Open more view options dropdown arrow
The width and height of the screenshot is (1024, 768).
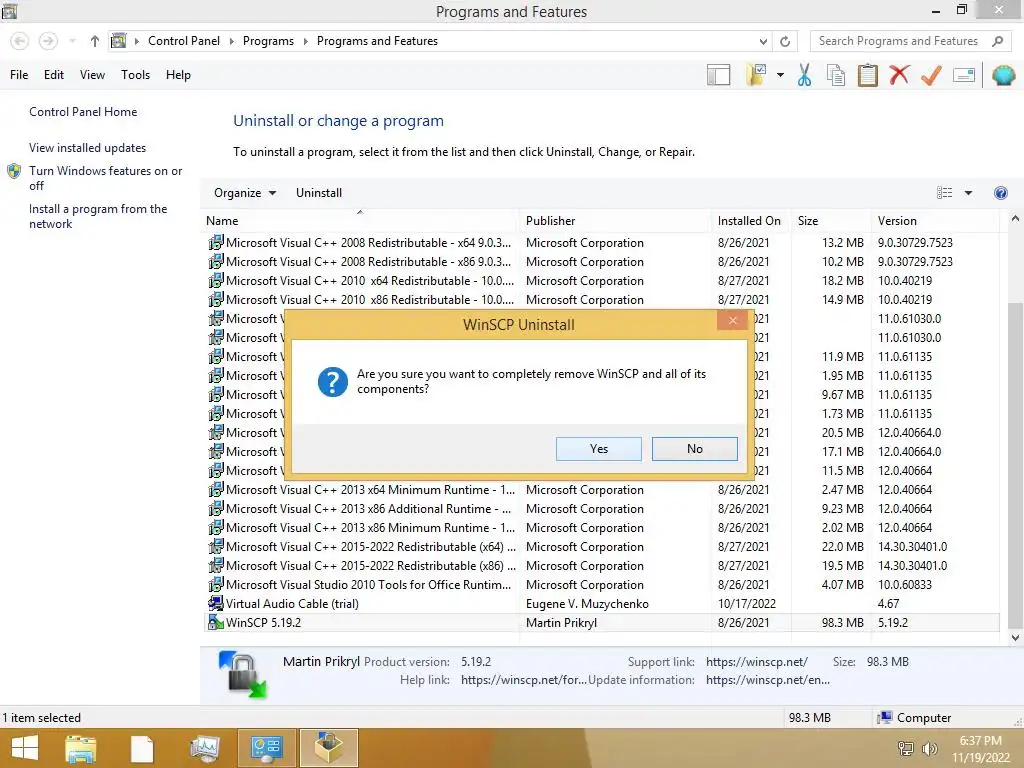(x=968, y=193)
